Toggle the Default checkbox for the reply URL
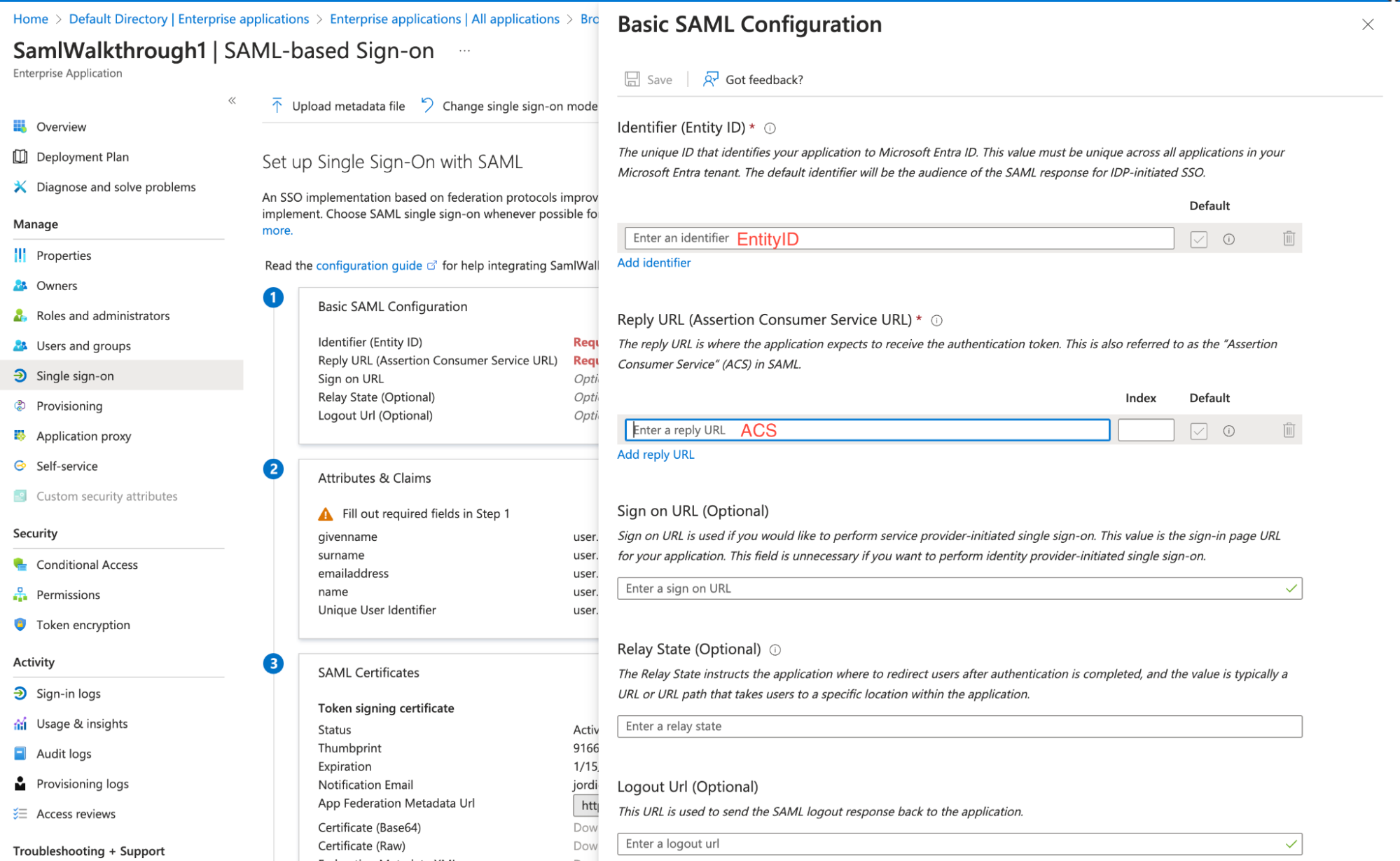 click(x=1199, y=431)
